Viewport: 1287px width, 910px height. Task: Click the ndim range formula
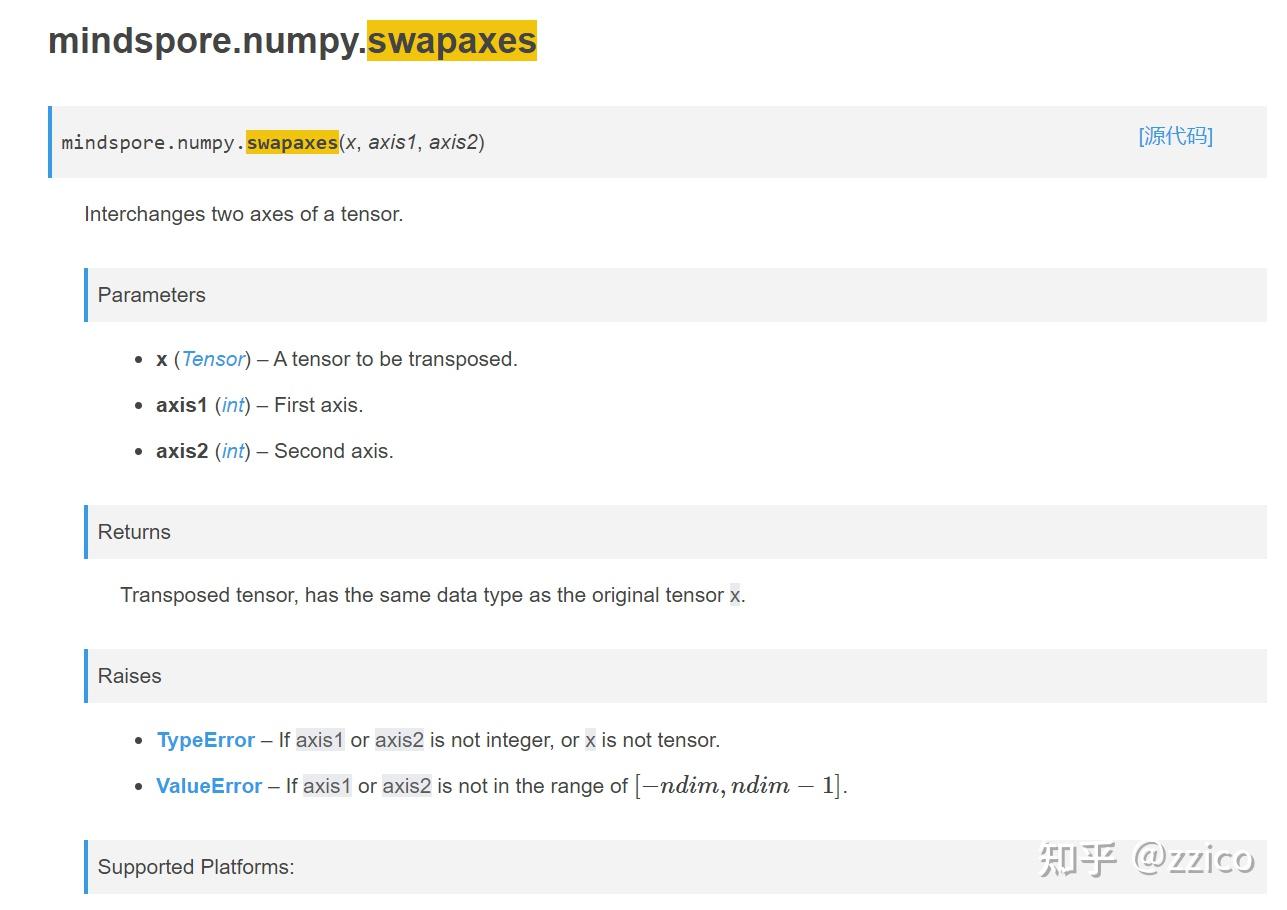point(739,786)
